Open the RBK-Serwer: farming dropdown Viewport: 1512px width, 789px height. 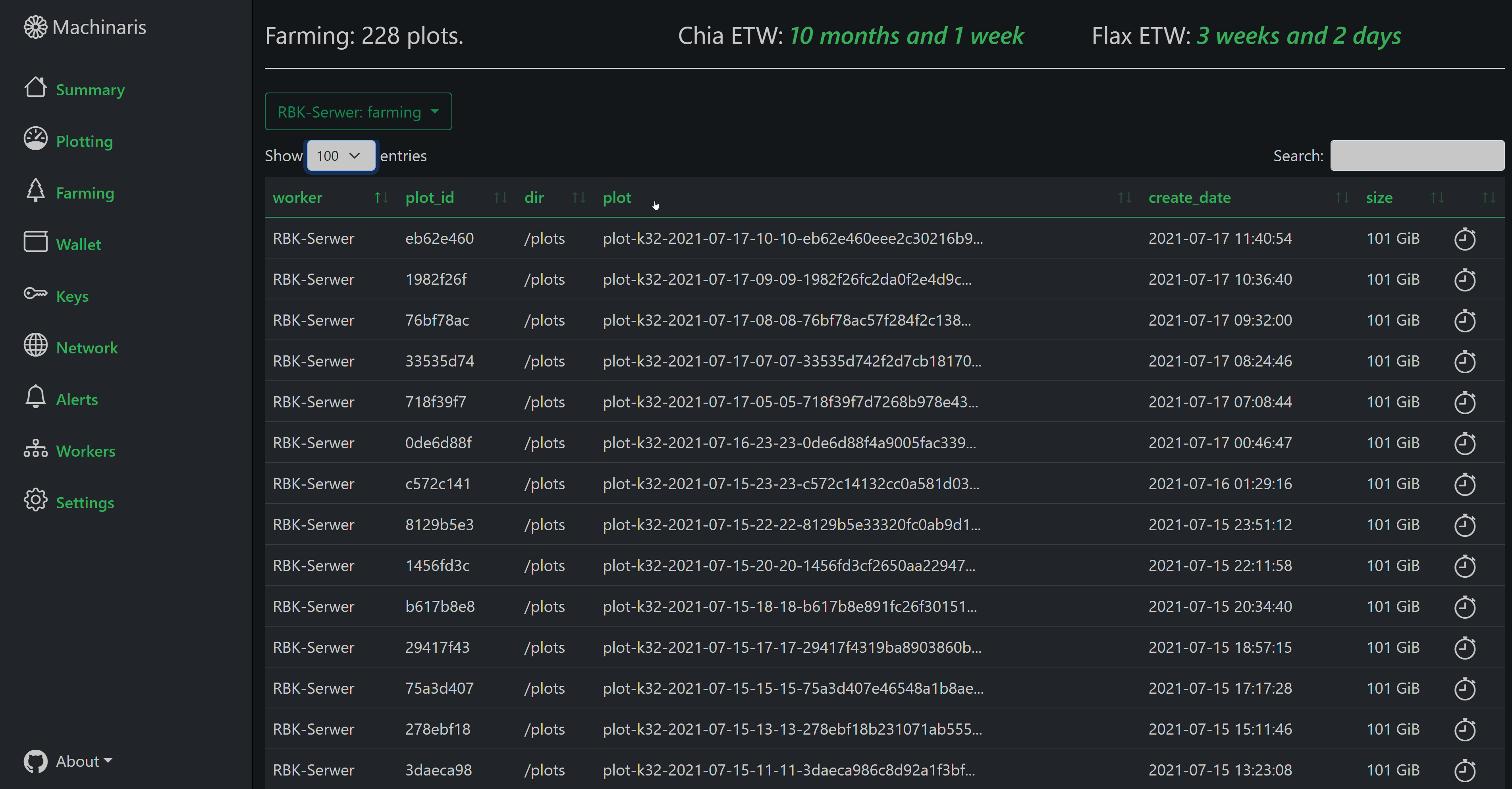click(358, 111)
